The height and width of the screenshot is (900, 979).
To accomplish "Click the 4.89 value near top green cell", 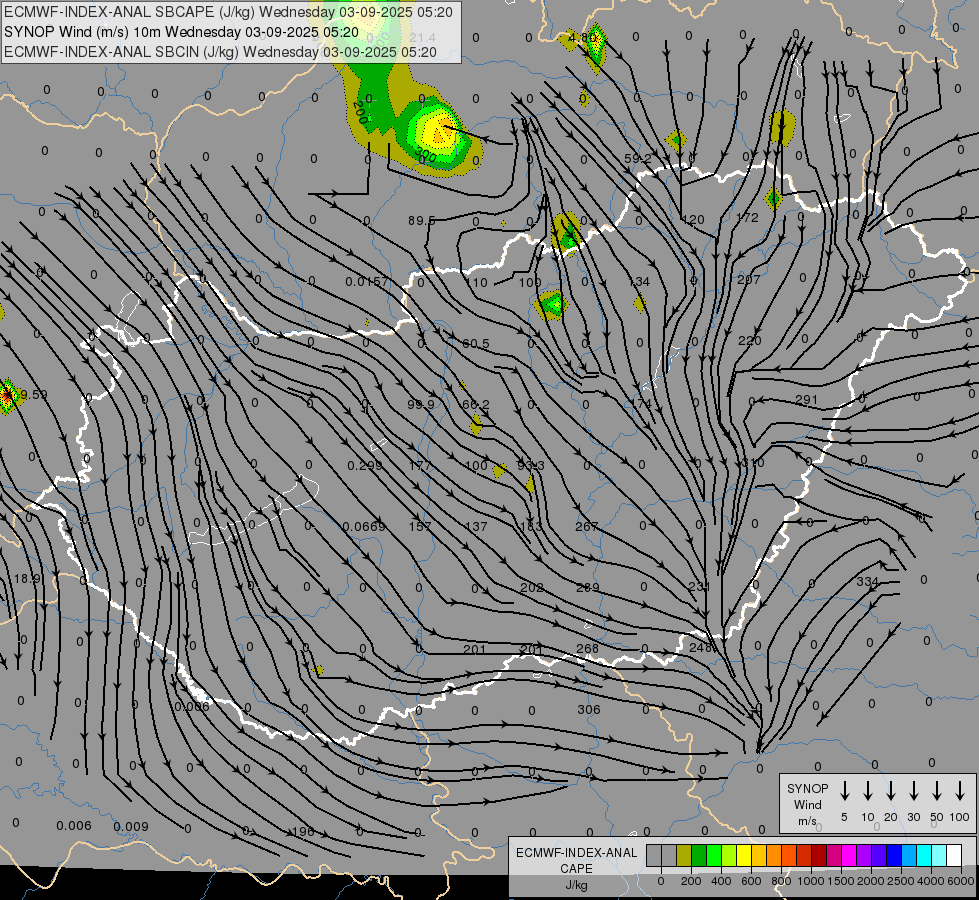I will tap(583, 37).
